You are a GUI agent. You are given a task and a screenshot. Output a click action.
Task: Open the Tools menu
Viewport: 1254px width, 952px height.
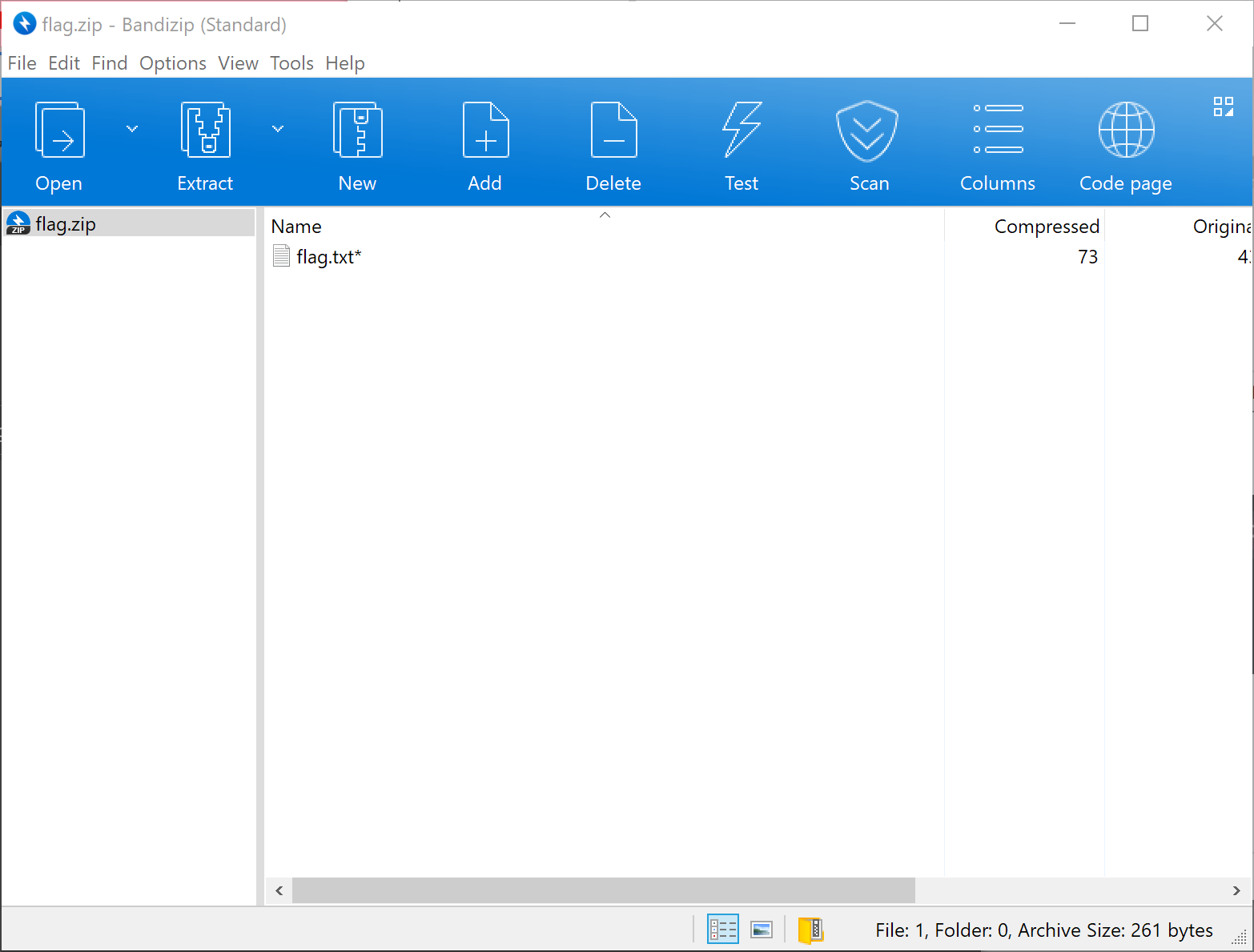click(291, 63)
